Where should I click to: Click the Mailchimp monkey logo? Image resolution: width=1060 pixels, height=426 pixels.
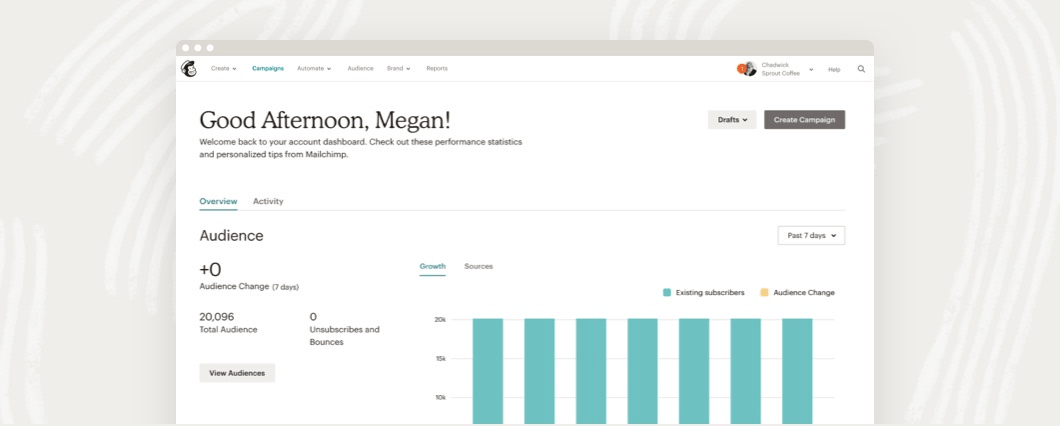tap(189, 69)
